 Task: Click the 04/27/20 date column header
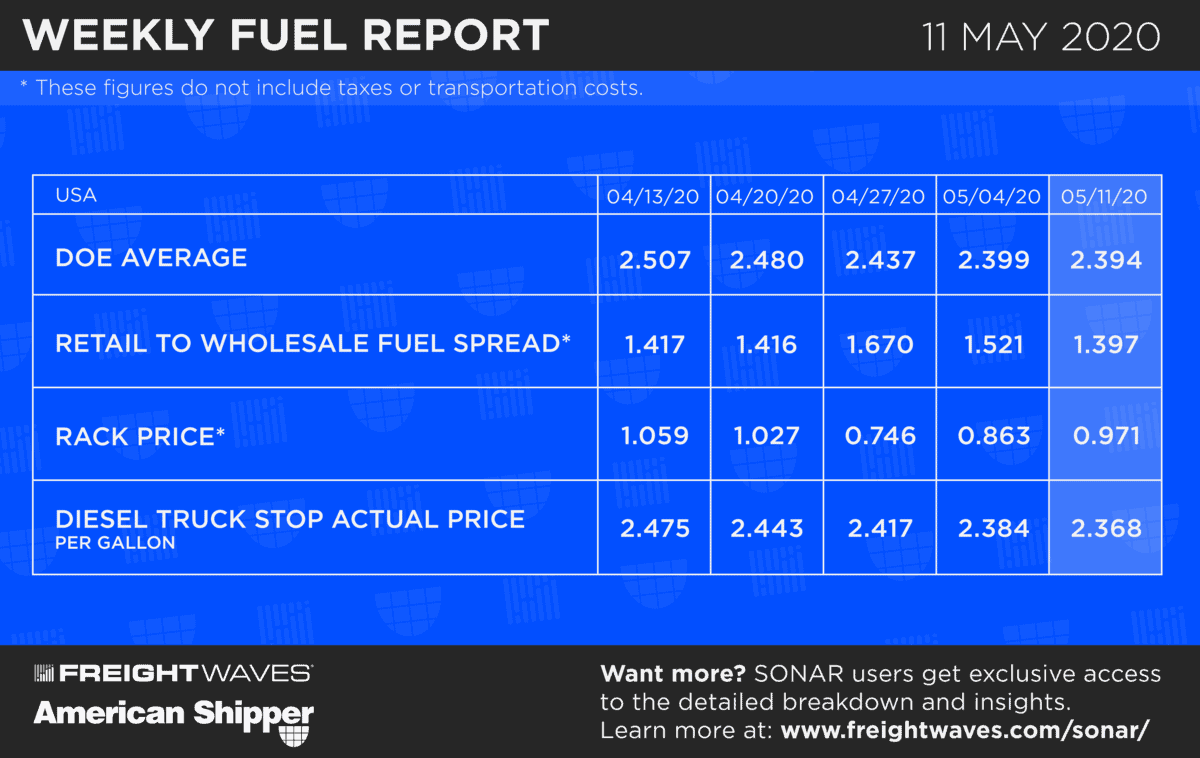[x=879, y=197]
